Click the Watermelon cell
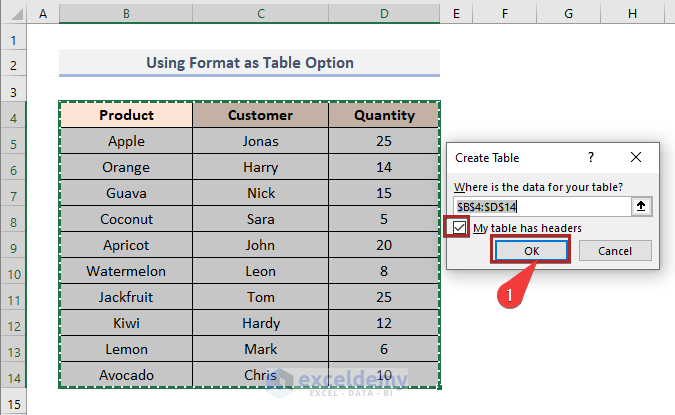The image size is (675, 415). click(126, 271)
